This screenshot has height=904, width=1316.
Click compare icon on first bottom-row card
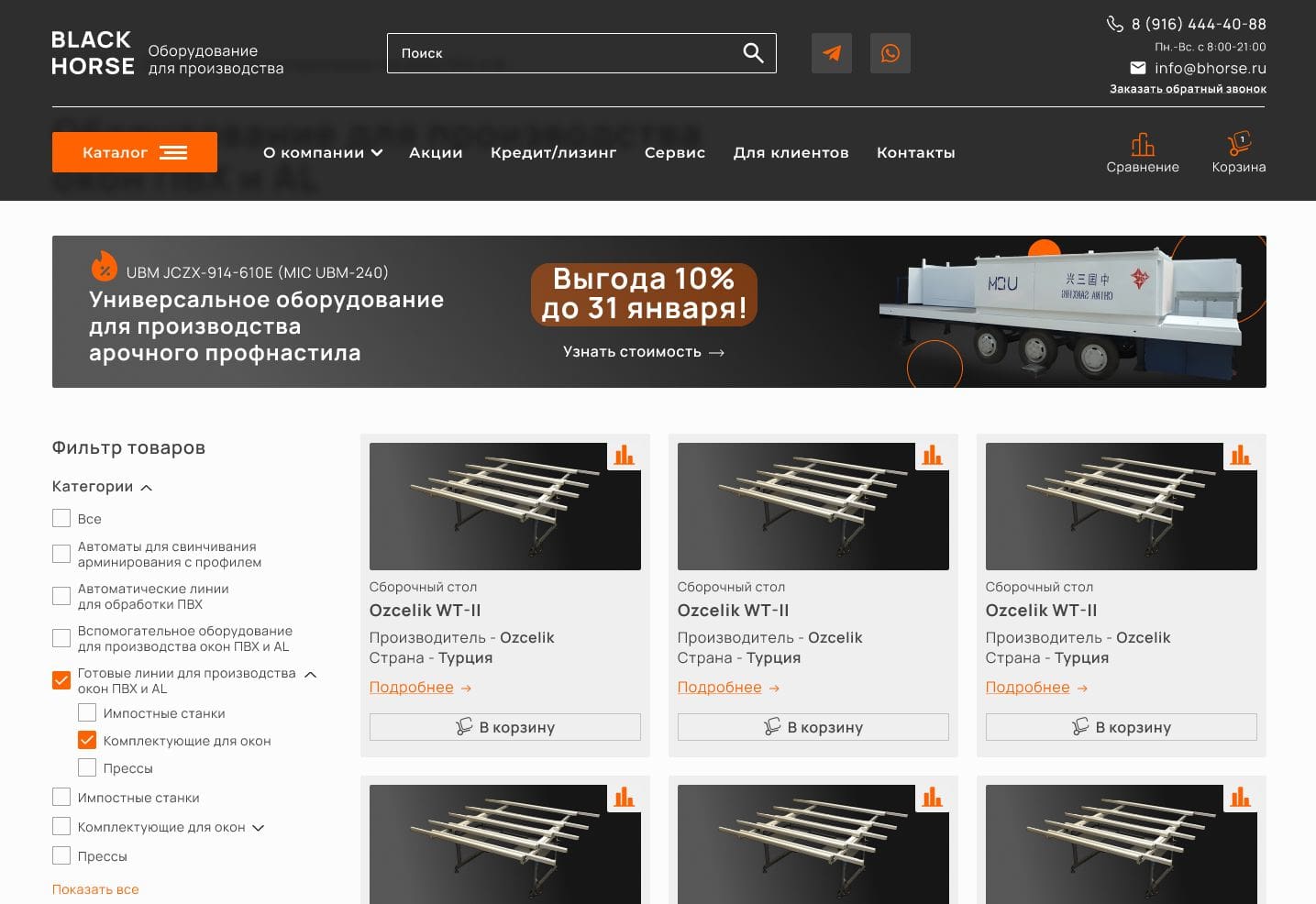pos(625,798)
